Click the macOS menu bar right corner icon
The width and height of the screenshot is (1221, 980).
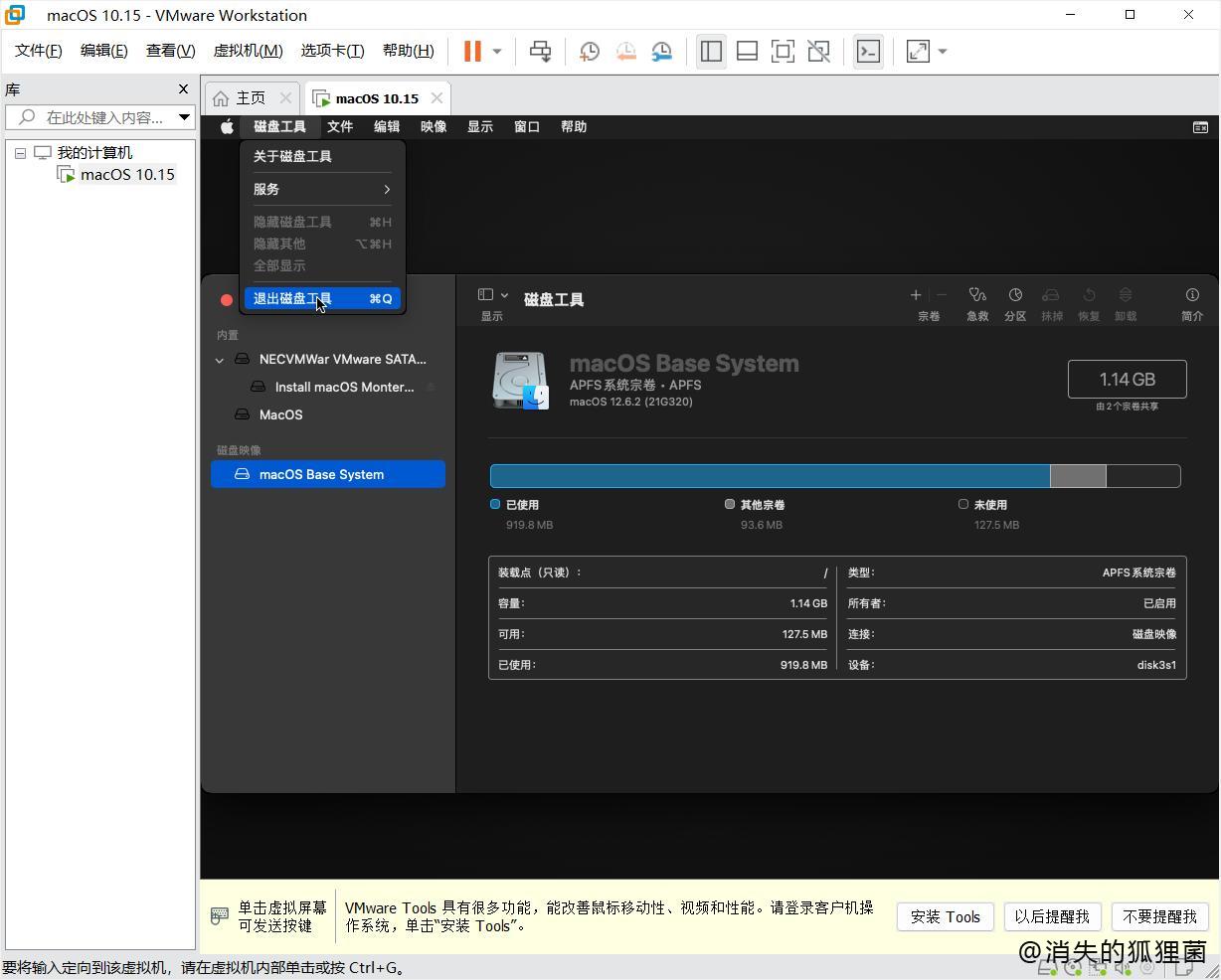(1200, 126)
